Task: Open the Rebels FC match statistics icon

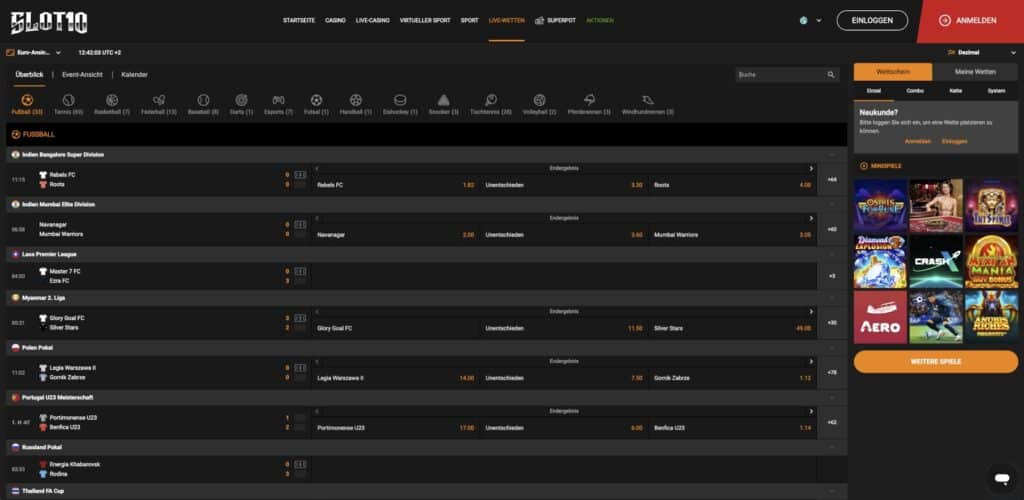Action: [300, 175]
